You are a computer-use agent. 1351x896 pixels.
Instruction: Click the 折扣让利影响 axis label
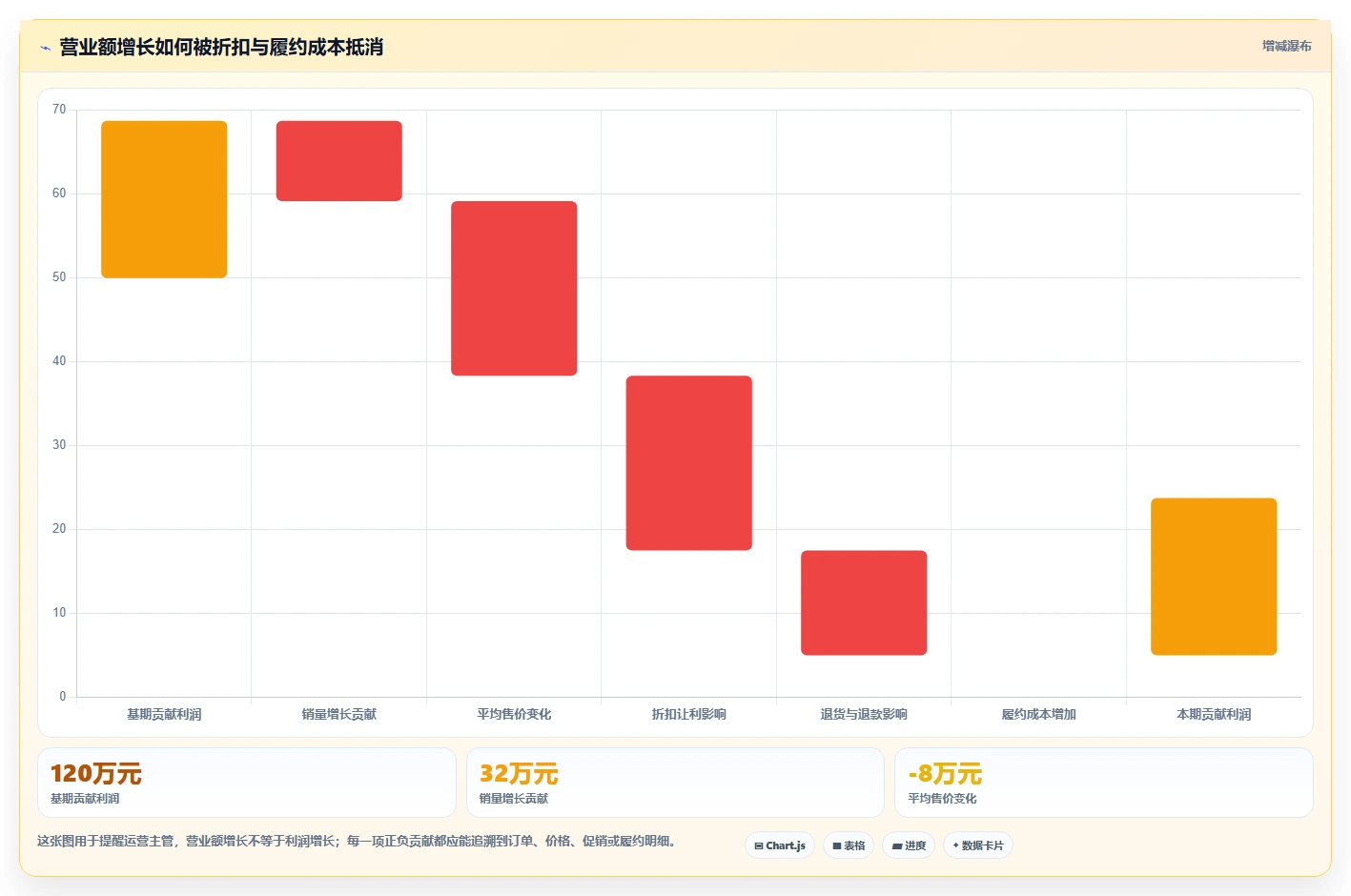click(689, 714)
